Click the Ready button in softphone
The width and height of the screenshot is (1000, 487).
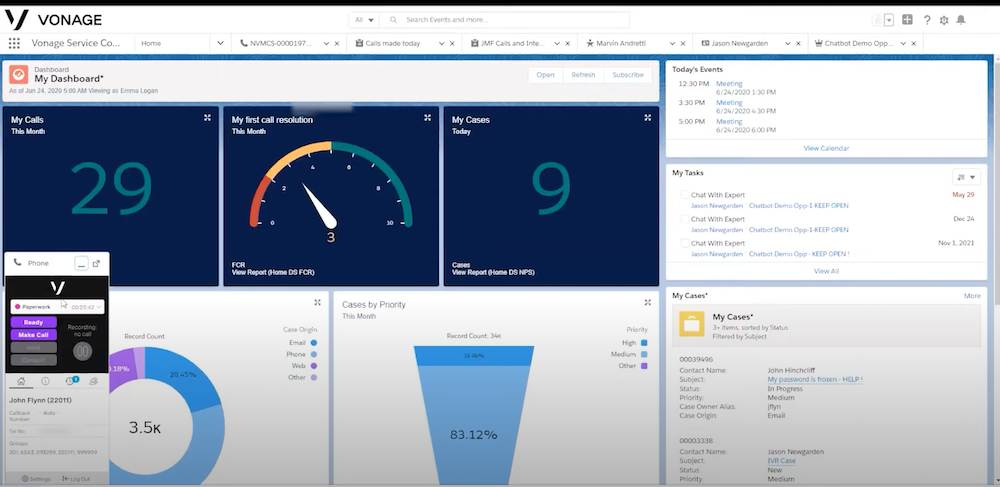tap(33, 323)
